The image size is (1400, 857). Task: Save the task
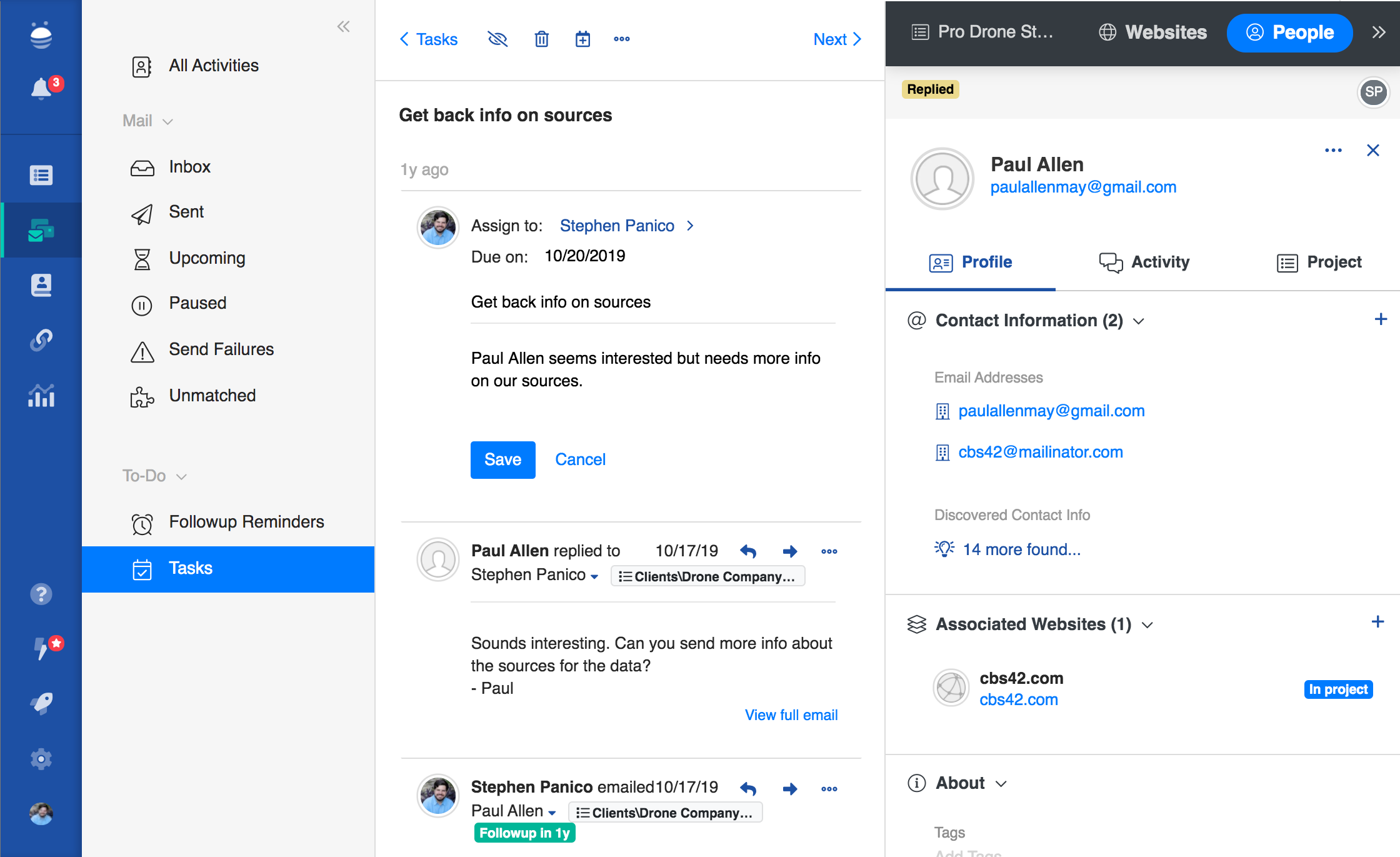[502, 459]
